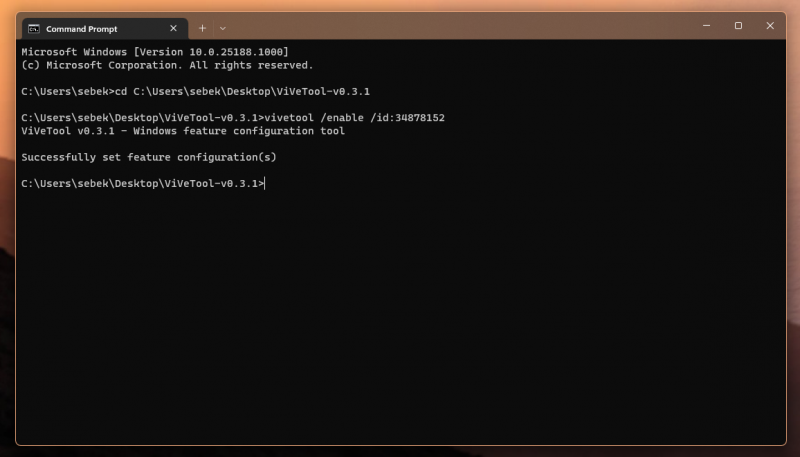800x457 pixels.
Task: Click the cd command's ViVeTool folder path
Action: (251, 91)
